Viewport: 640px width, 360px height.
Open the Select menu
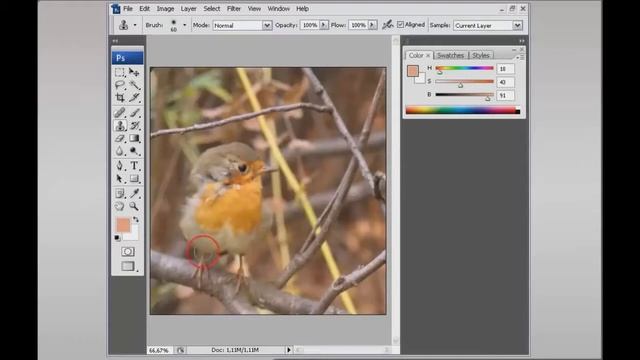212,9
